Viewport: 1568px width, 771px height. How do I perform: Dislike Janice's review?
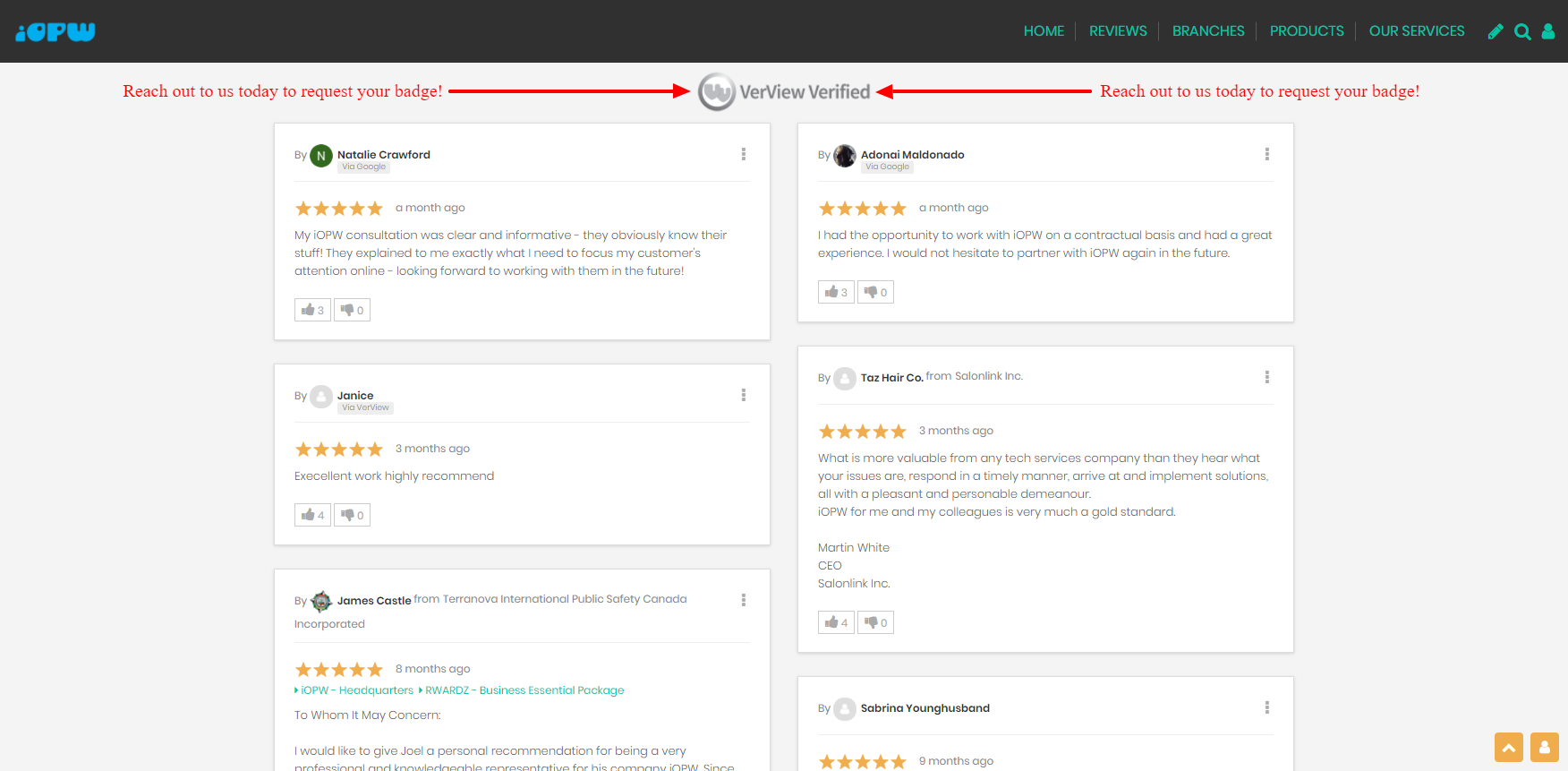(x=352, y=515)
